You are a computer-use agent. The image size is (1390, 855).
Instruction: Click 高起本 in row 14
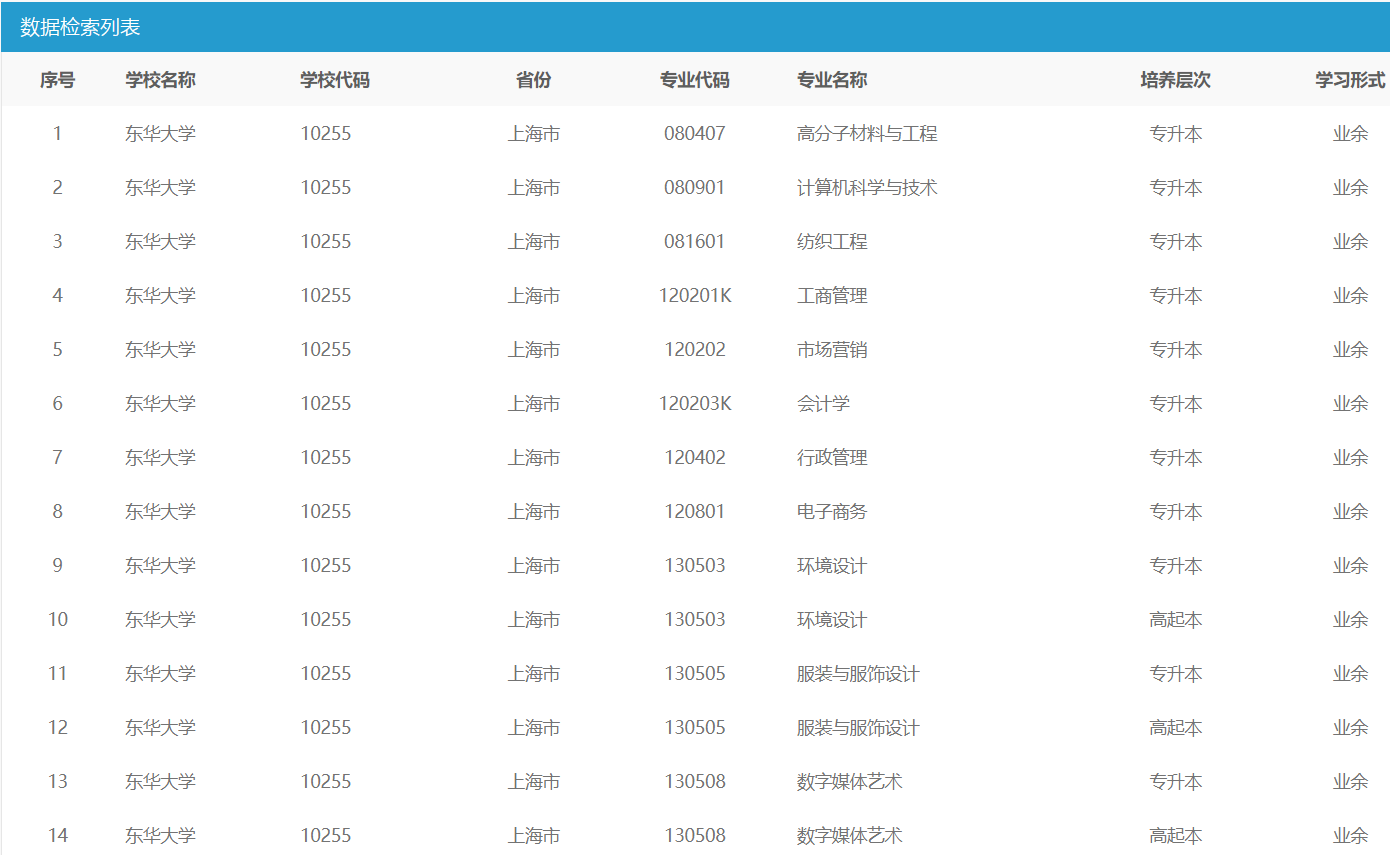coord(1176,836)
